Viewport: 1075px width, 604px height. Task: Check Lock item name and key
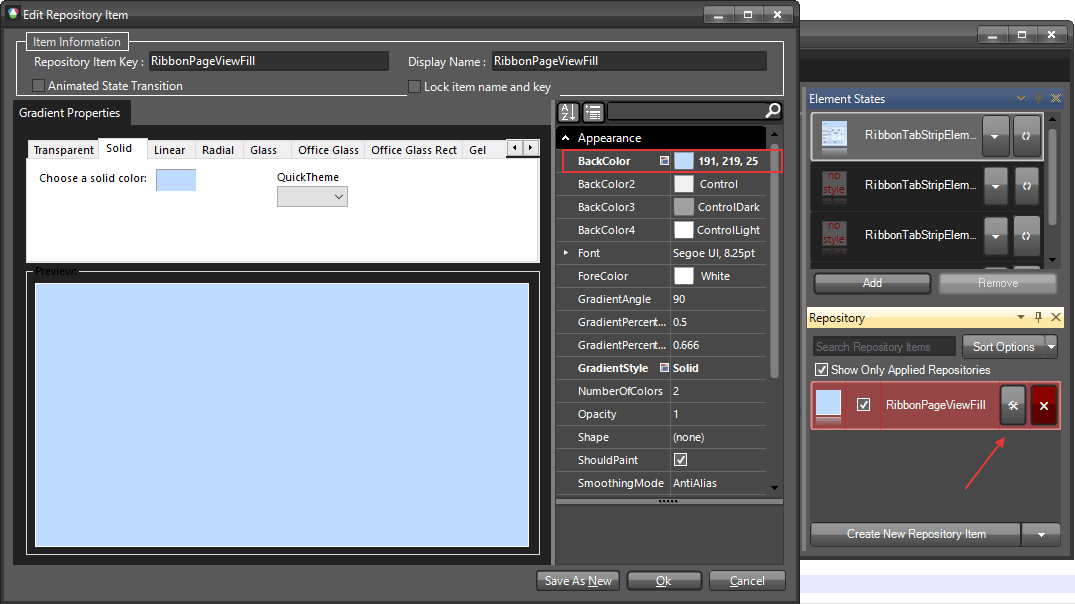[x=414, y=86]
